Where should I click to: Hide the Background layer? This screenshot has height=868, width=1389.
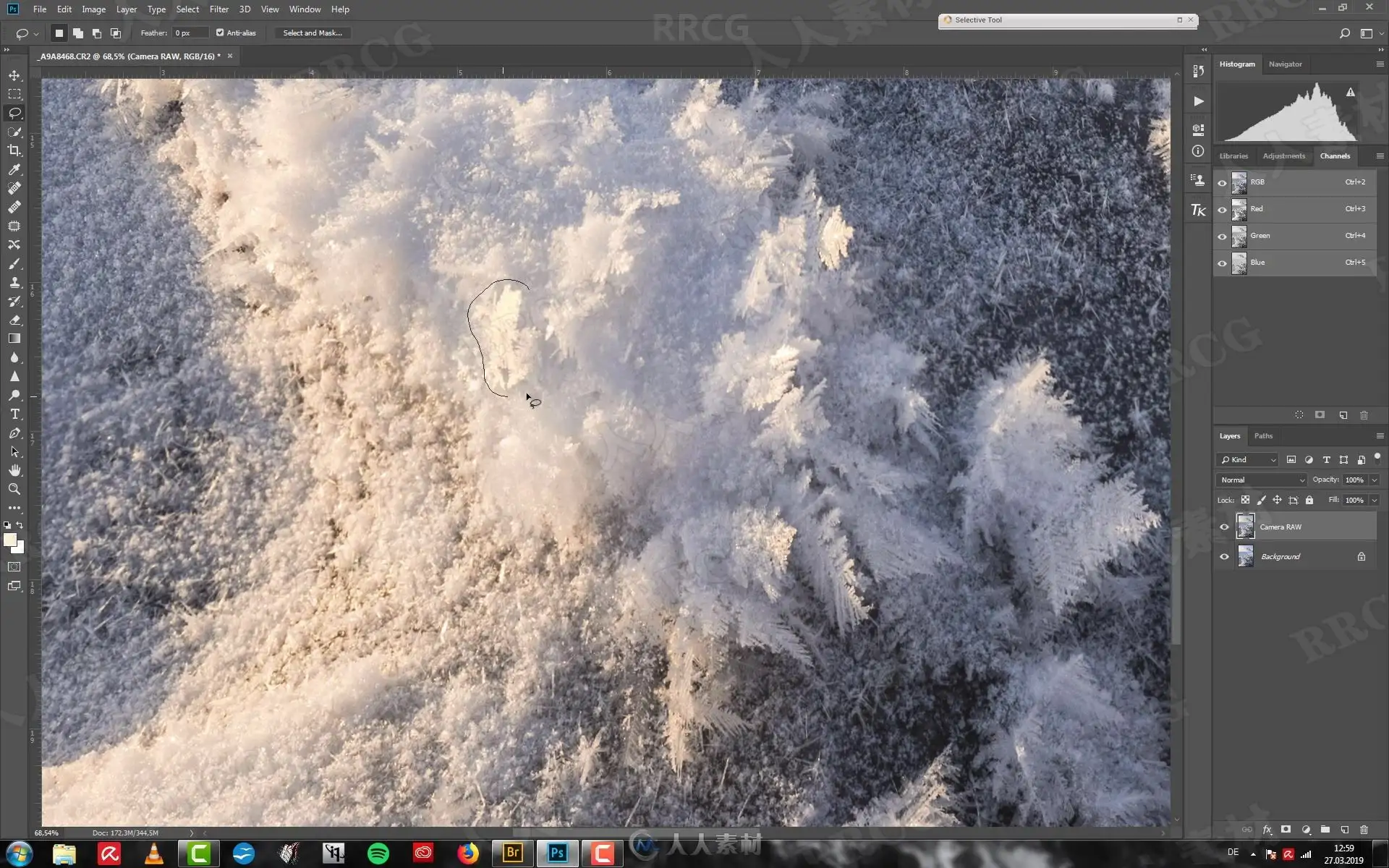[x=1224, y=556]
